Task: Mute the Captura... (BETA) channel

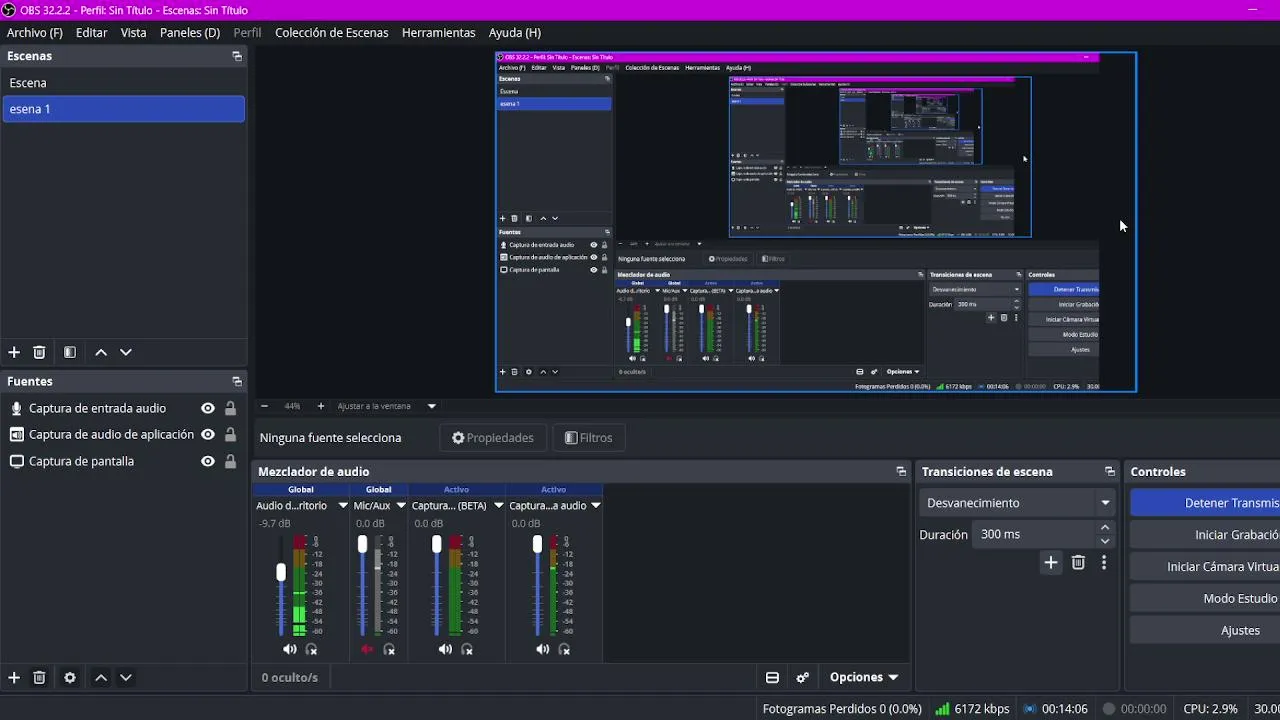Action: tap(445, 650)
